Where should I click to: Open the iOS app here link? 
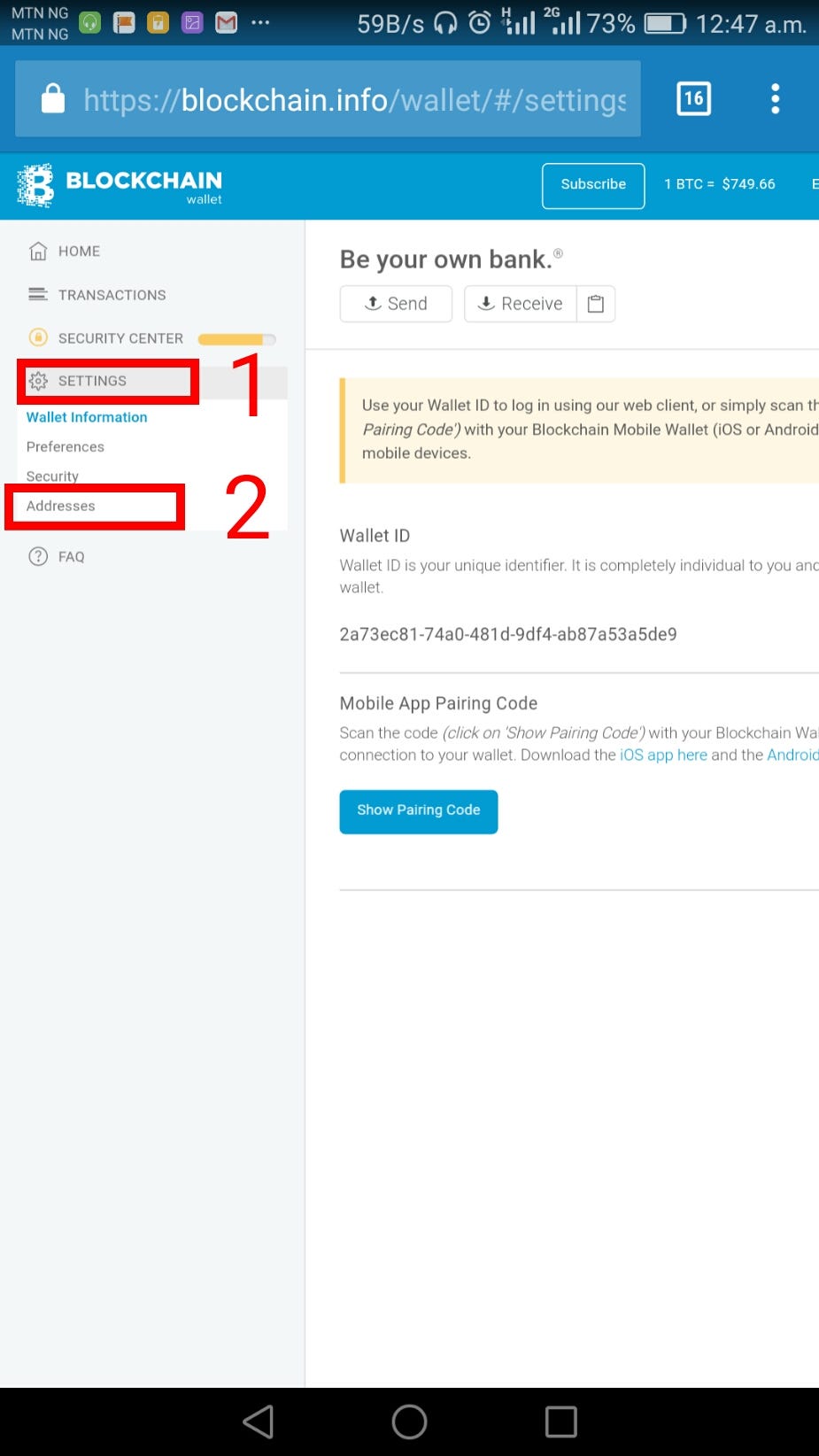(x=663, y=755)
